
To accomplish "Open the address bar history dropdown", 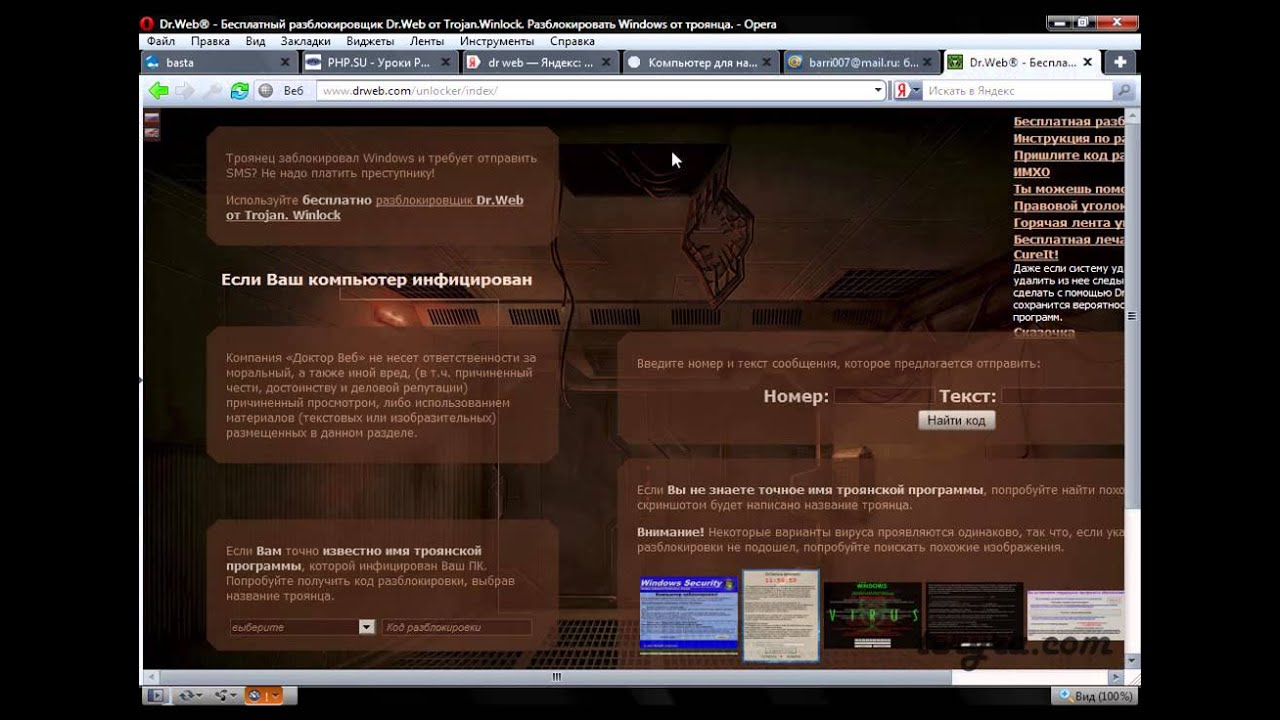I will (878, 90).
